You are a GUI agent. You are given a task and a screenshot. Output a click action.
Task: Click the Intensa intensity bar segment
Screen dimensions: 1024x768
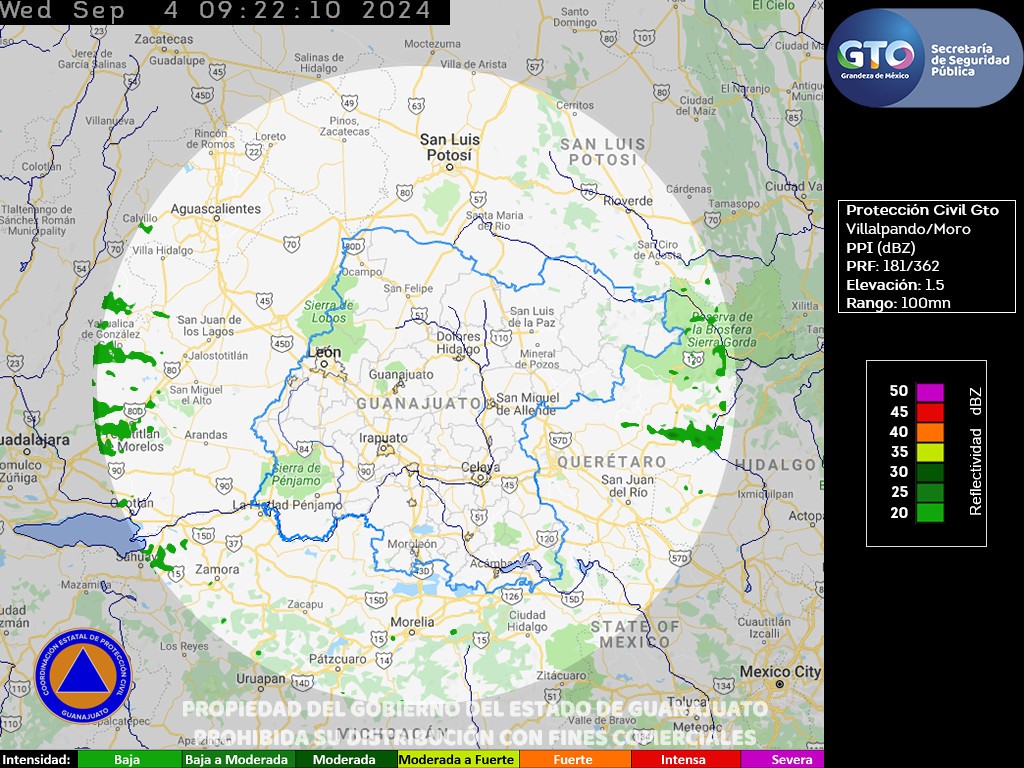click(683, 760)
